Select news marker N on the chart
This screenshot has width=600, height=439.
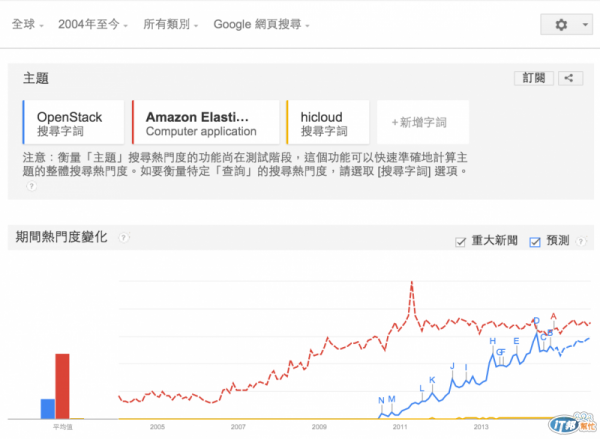(x=381, y=400)
